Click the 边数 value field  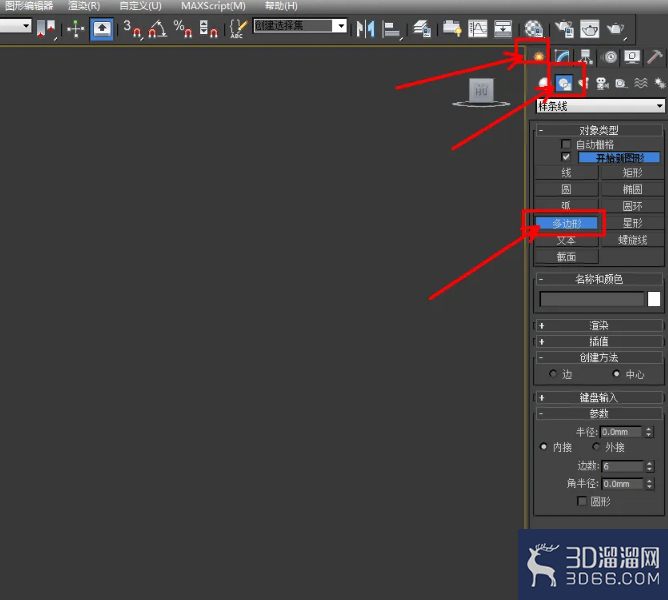coord(622,467)
